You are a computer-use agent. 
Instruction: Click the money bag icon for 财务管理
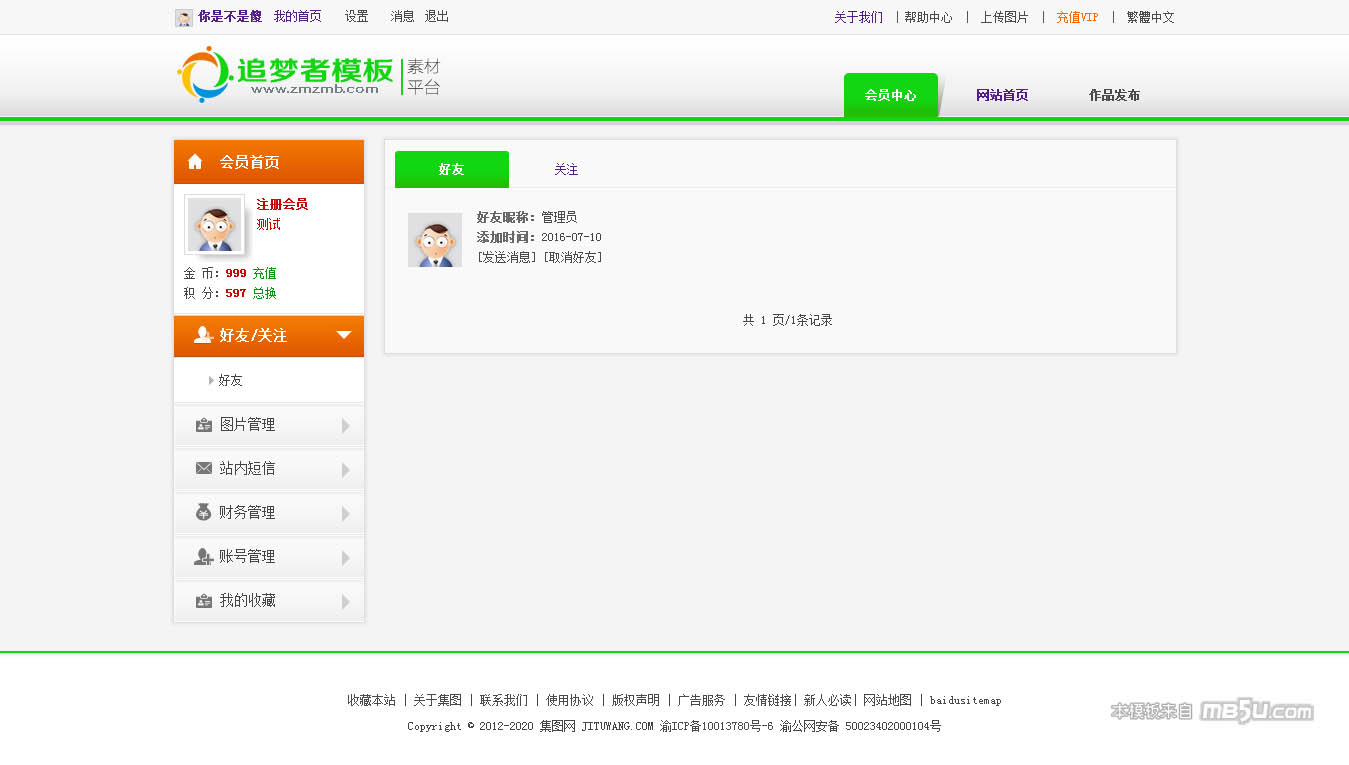click(x=204, y=512)
